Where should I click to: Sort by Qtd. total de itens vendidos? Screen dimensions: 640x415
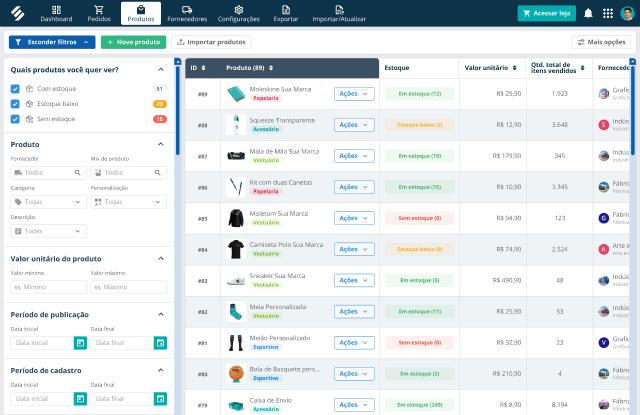click(x=582, y=68)
